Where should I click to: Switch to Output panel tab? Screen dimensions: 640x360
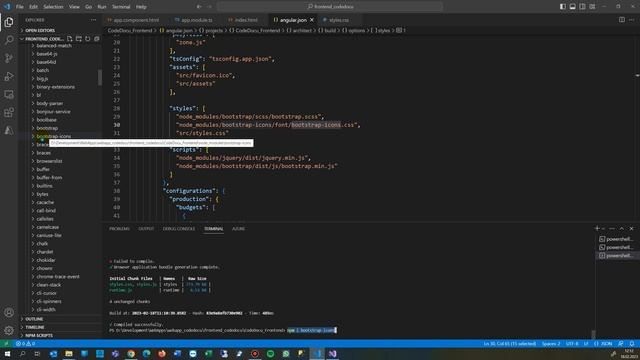click(146, 229)
